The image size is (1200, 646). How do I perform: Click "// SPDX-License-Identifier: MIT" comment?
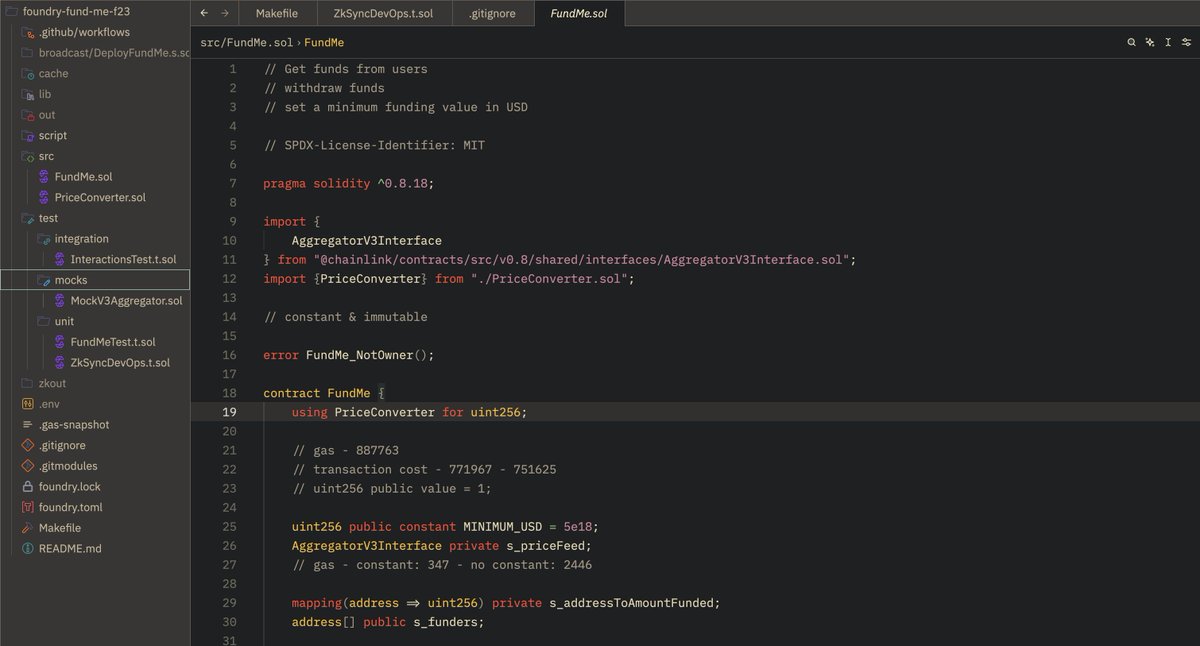pyautogui.click(x=374, y=146)
